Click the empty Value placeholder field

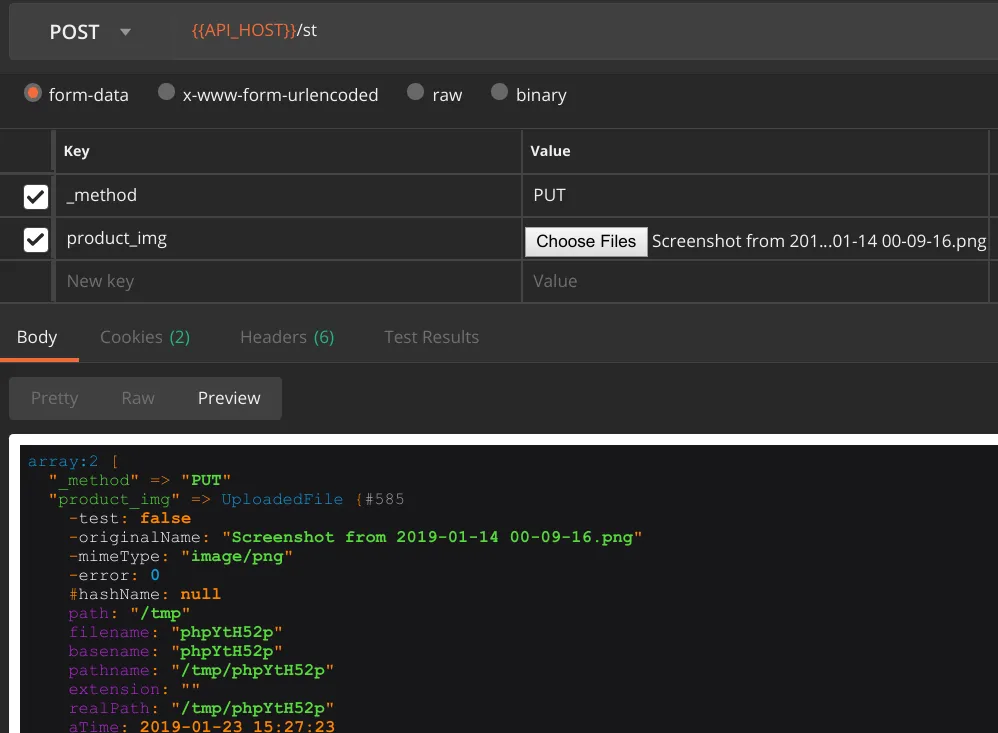pos(756,281)
